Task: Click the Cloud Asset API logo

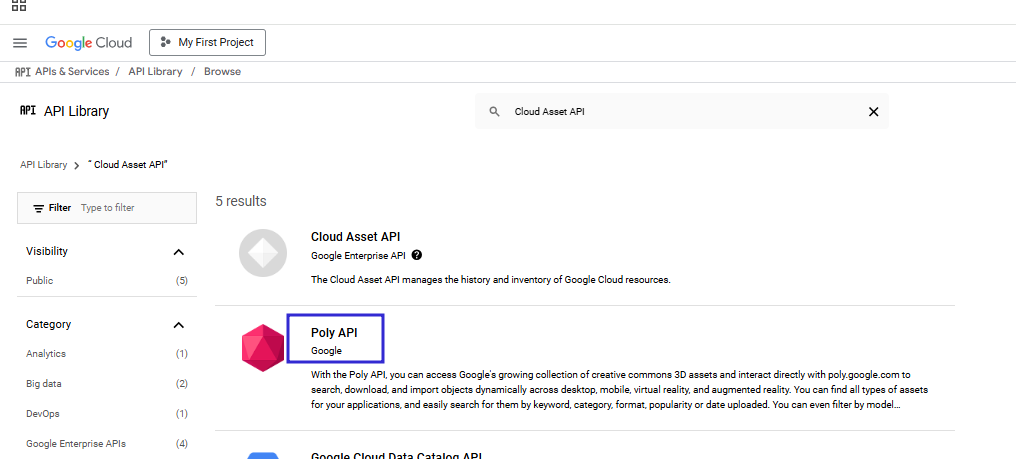Action: (x=262, y=253)
